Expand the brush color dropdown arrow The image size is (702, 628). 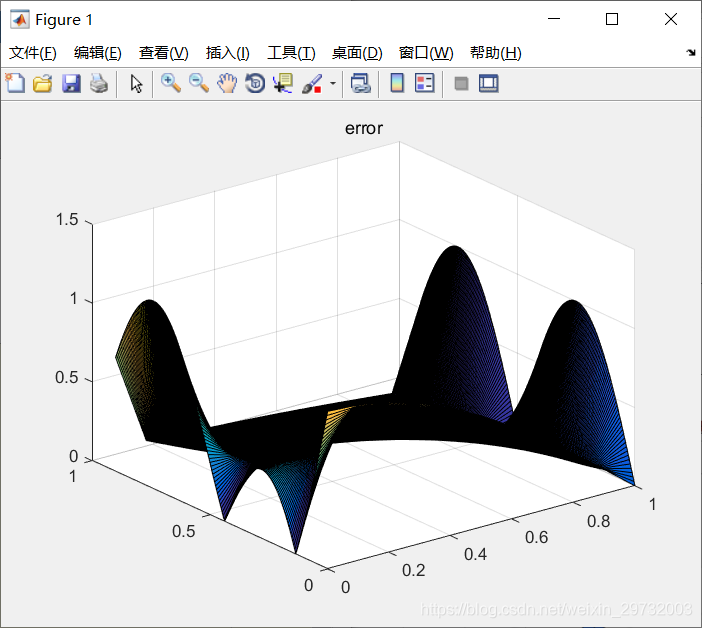tap(333, 83)
